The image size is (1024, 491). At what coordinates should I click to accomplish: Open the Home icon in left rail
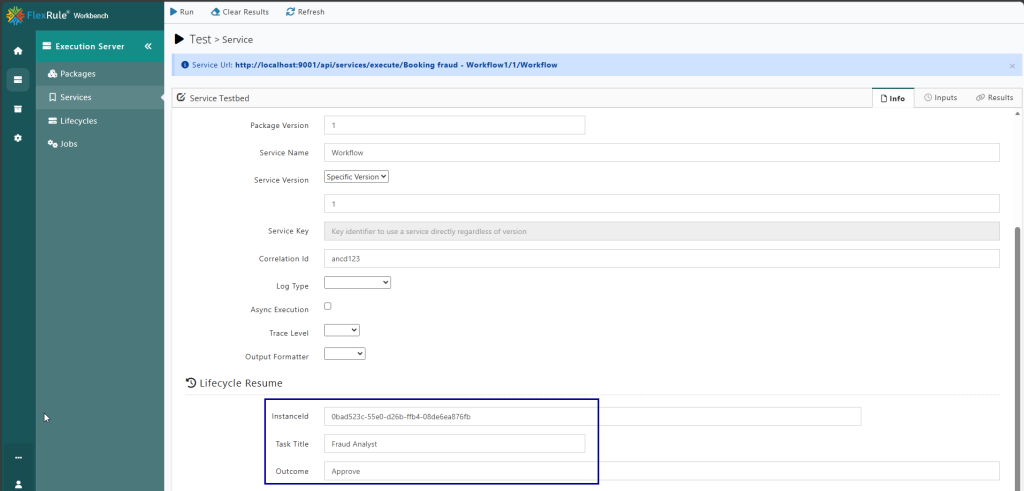pyautogui.click(x=18, y=51)
